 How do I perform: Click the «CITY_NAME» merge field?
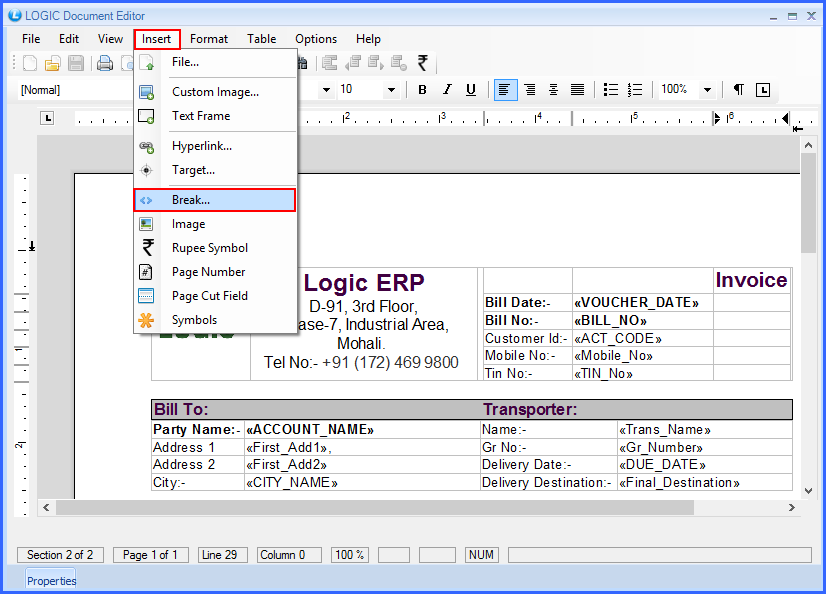tap(292, 482)
